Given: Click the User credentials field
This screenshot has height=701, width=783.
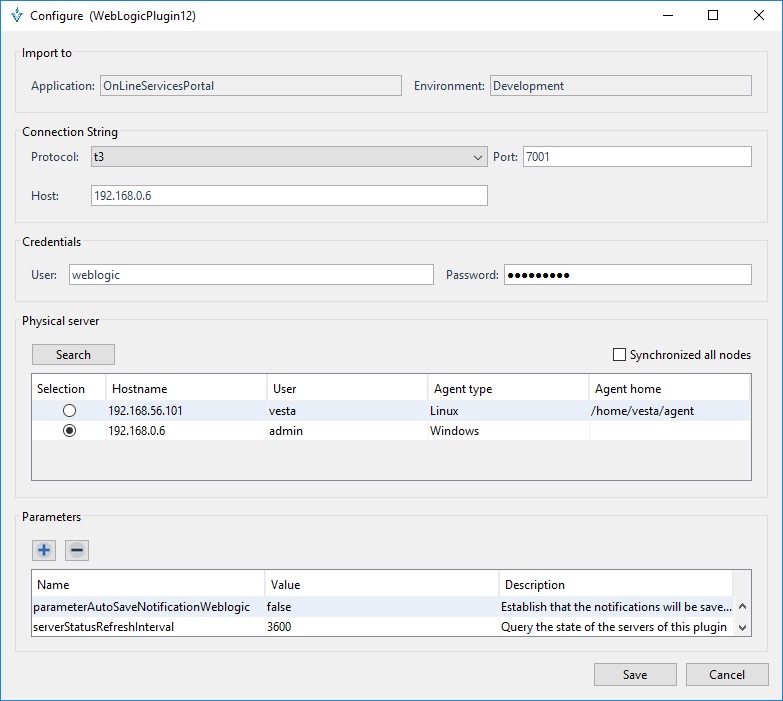Looking at the screenshot, I should (251, 275).
